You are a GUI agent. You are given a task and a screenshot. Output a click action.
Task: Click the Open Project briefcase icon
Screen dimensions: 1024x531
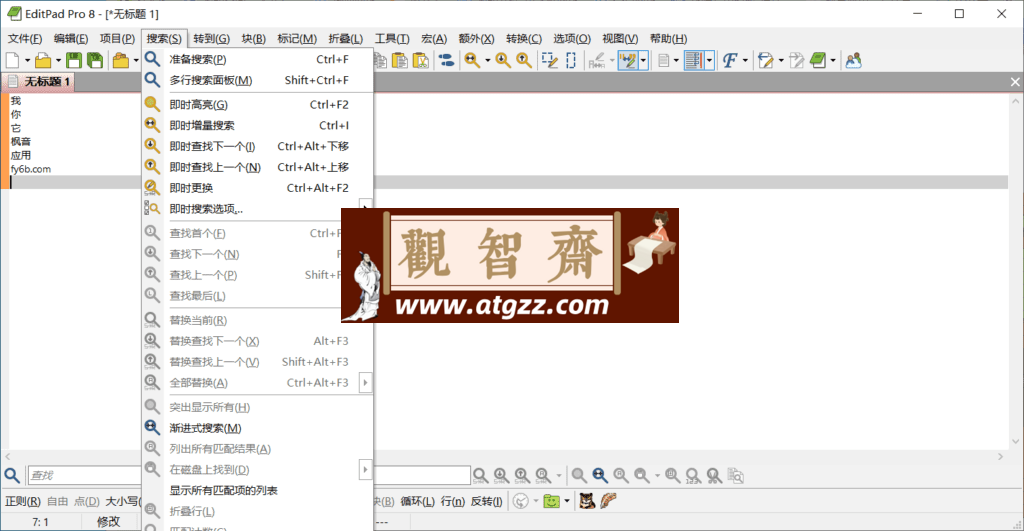121,61
